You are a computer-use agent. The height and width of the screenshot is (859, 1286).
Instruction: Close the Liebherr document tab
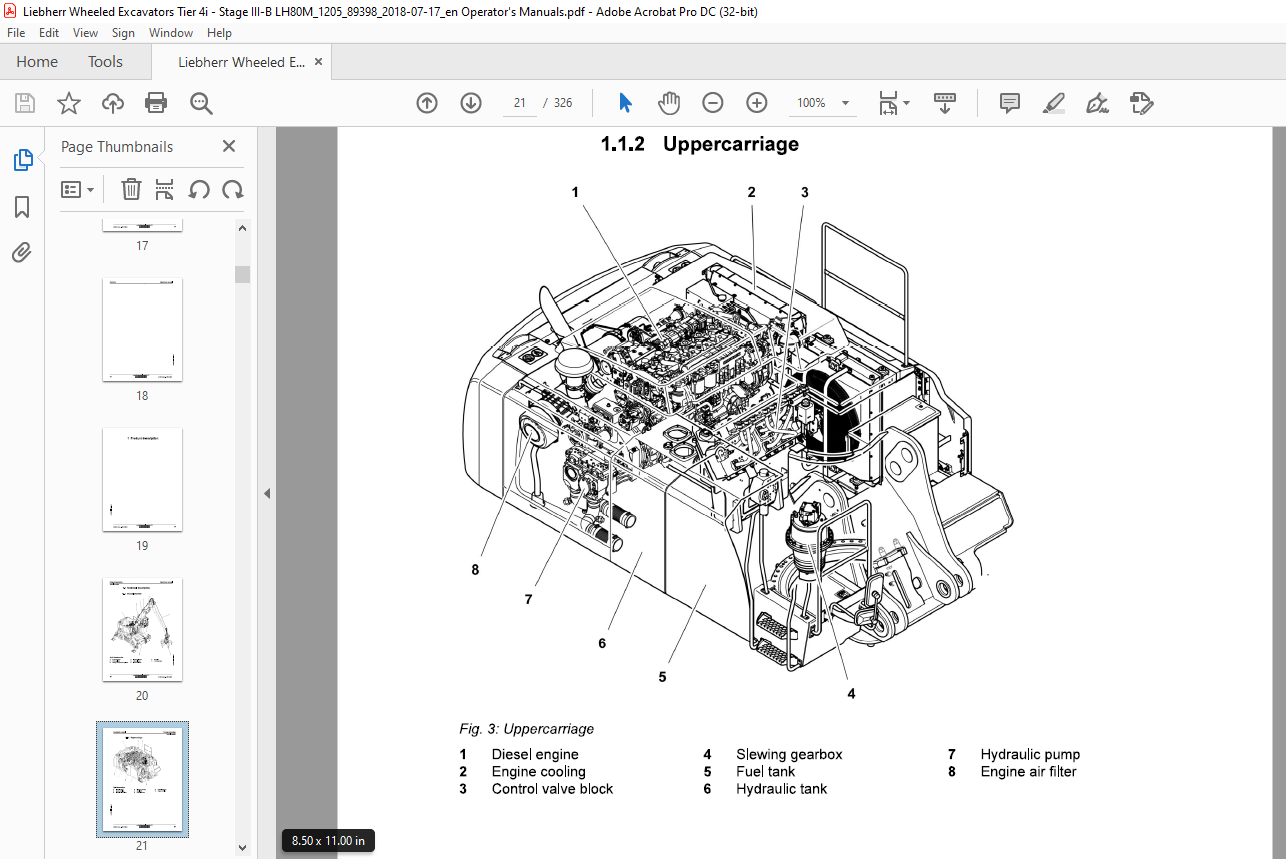coord(318,62)
